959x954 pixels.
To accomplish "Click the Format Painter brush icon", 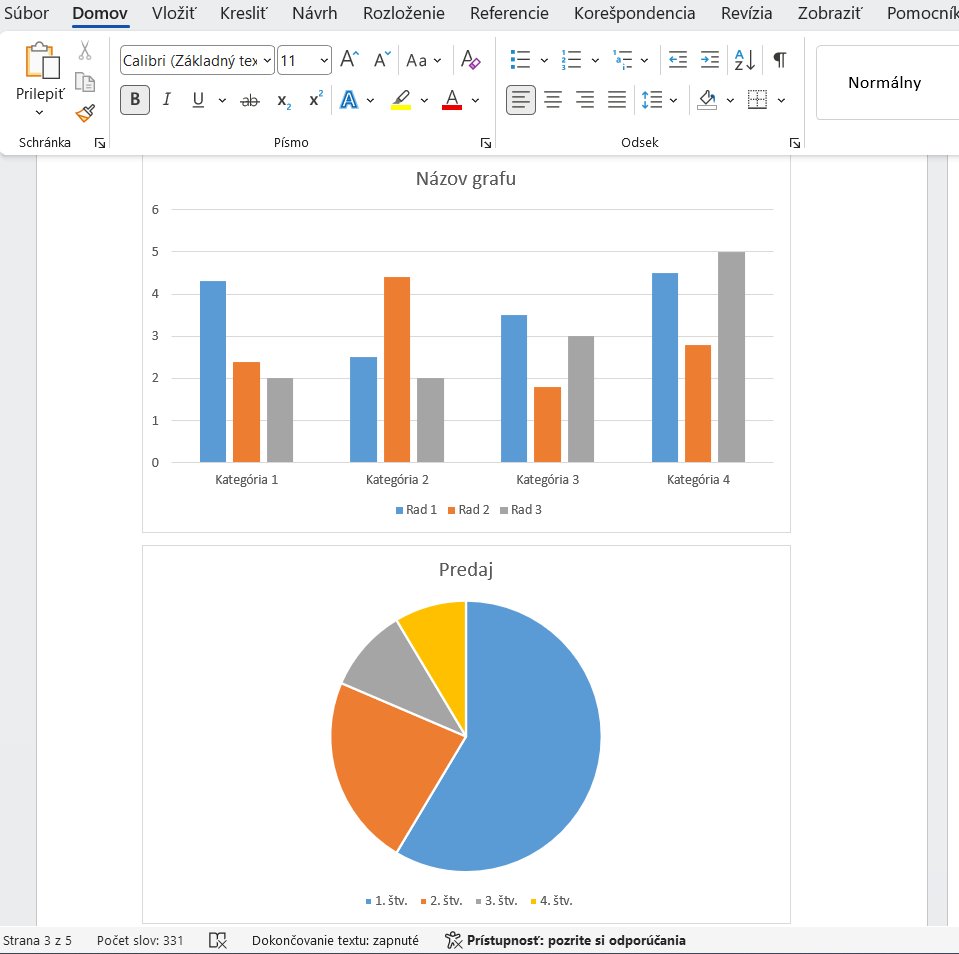I will (x=85, y=113).
